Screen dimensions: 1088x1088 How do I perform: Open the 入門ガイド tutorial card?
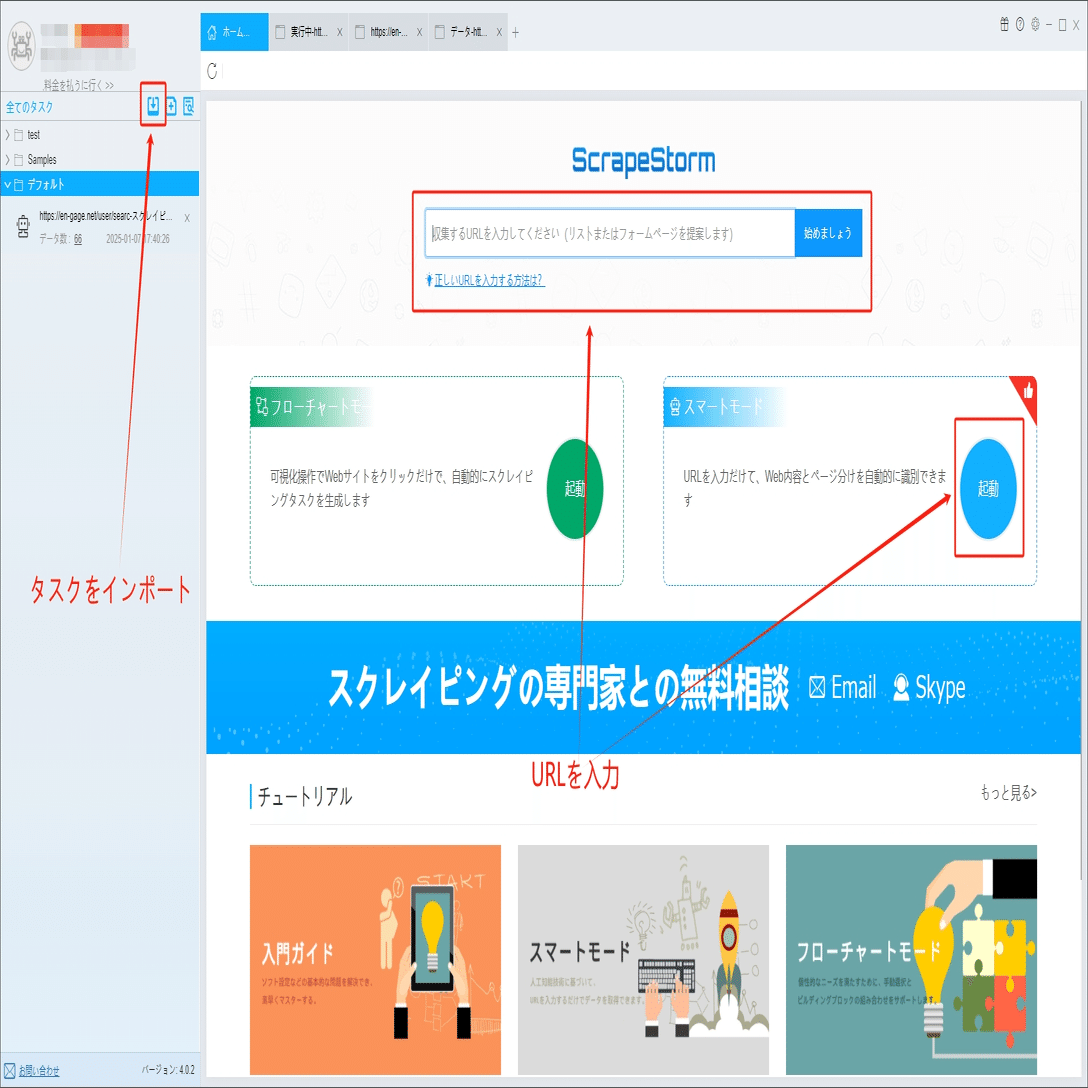coord(375,960)
